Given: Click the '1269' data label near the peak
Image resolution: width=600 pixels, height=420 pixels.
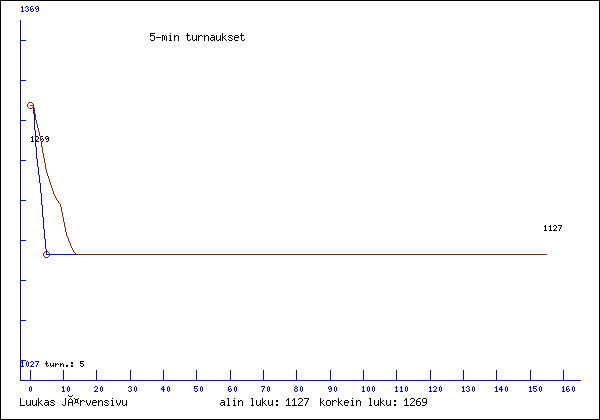Looking at the screenshot, I should (40, 139).
